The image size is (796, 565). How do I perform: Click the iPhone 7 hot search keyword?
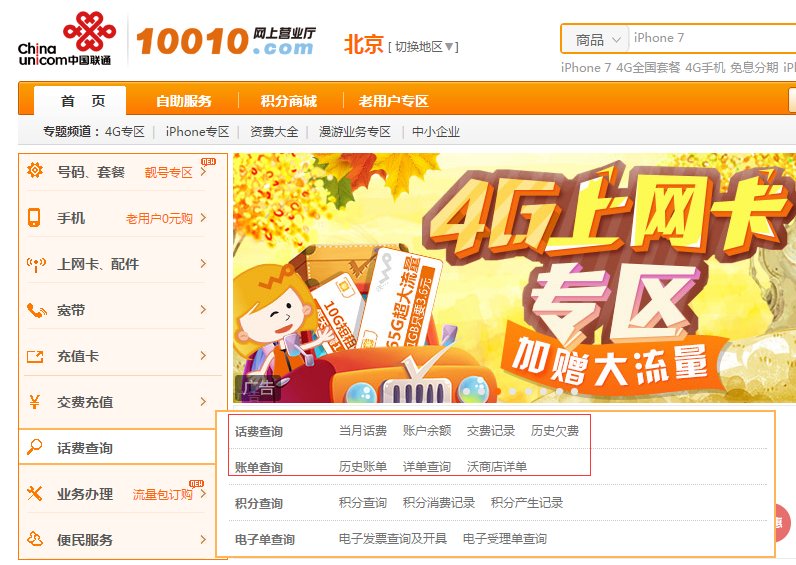(x=586, y=68)
